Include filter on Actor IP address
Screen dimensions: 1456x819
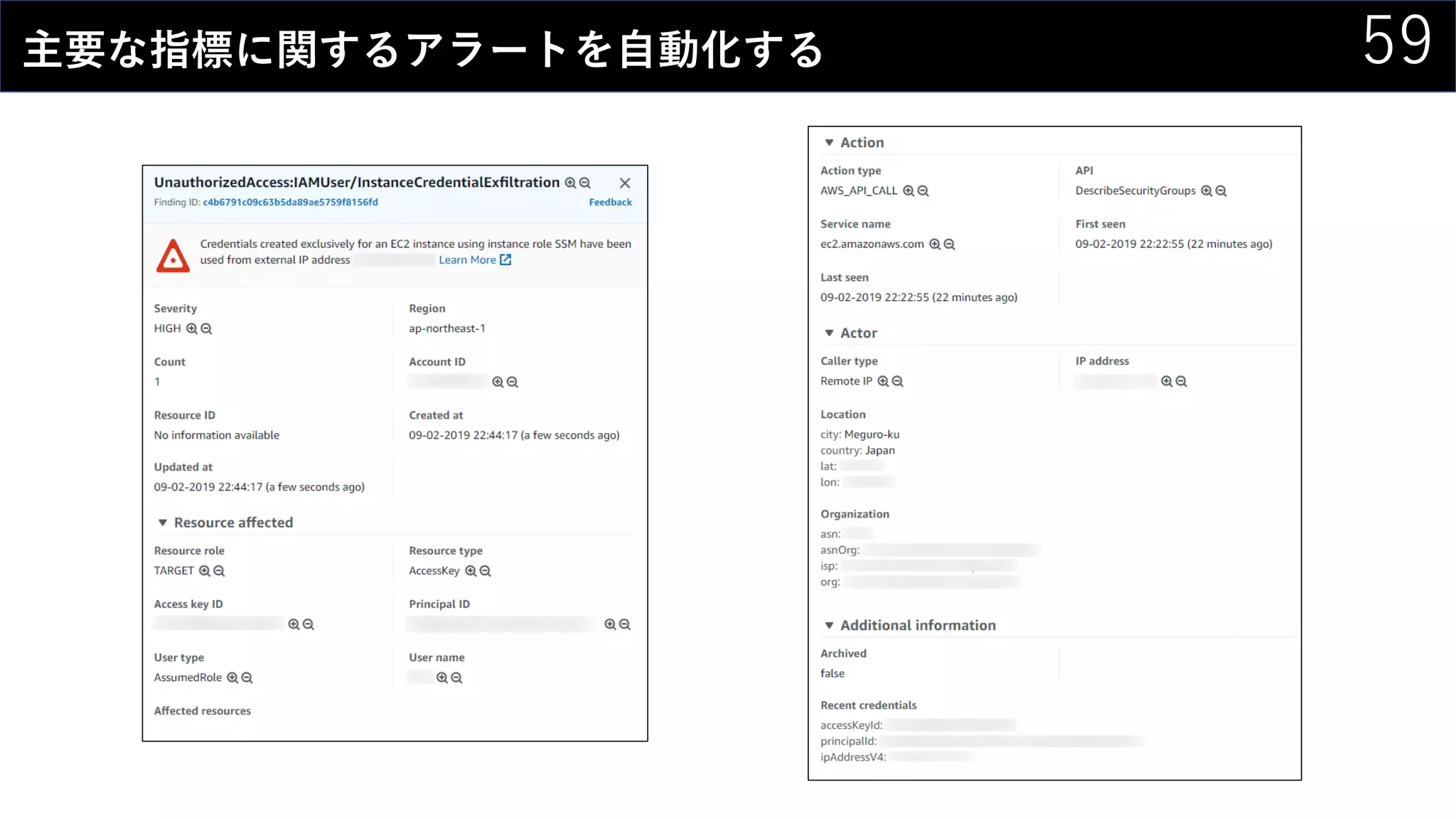click(x=1167, y=381)
